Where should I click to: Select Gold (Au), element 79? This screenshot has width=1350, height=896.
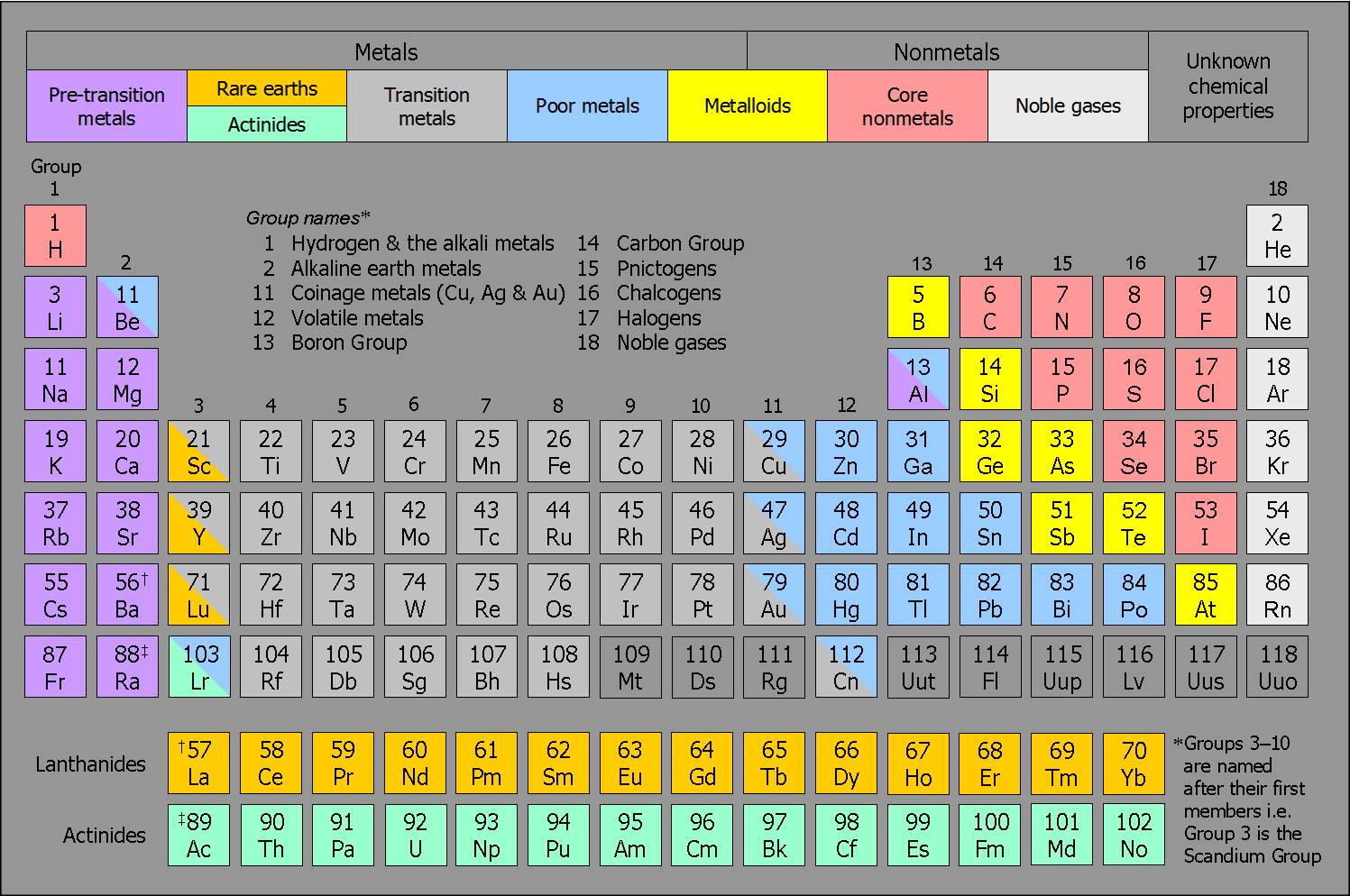(x=774, y=594)
